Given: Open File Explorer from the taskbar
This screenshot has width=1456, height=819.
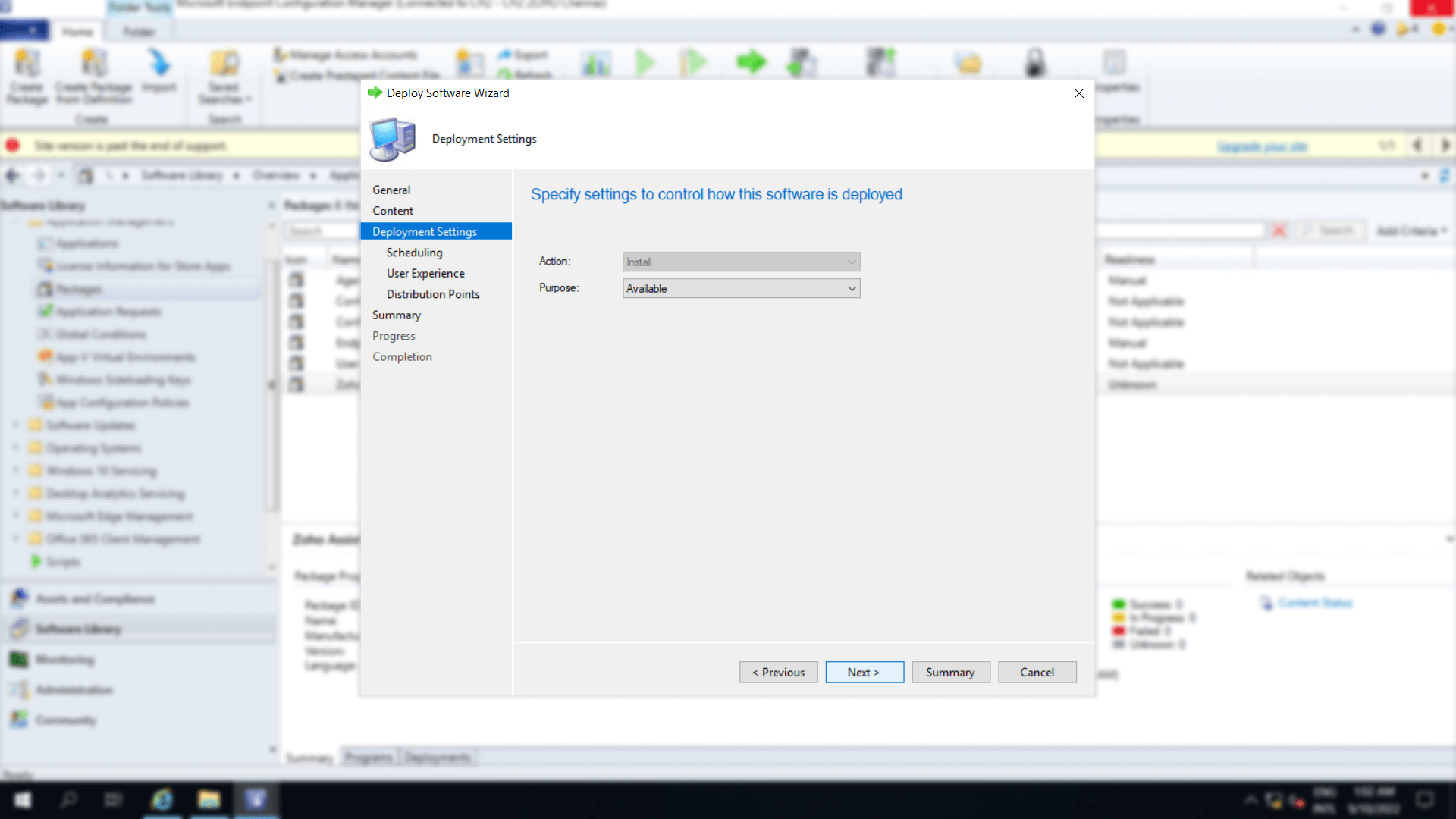Looking at the screenshot, I should click(209, 799).
